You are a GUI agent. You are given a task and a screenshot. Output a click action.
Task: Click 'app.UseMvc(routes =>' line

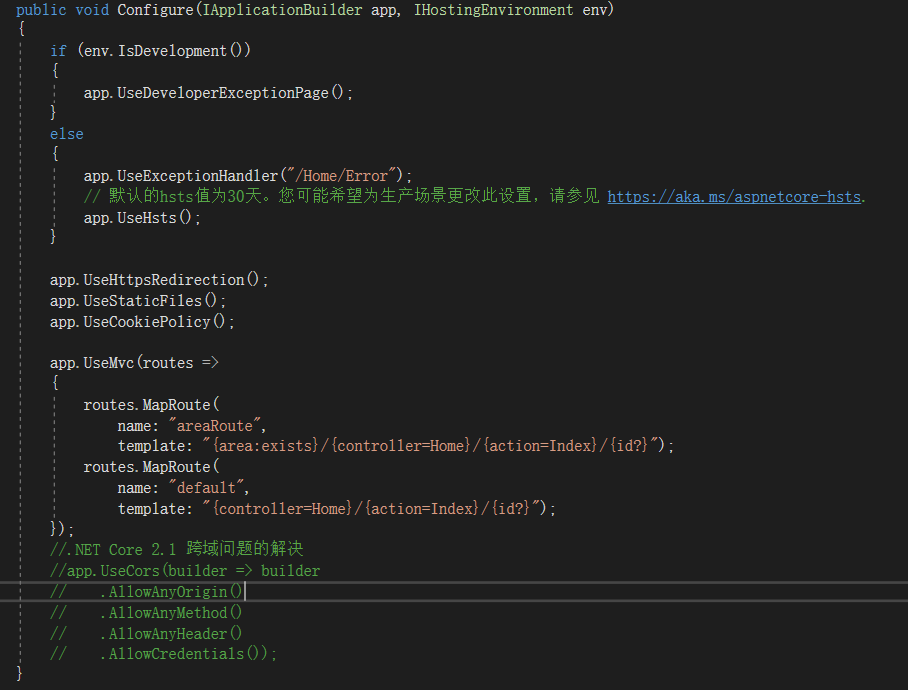(134, 363)
